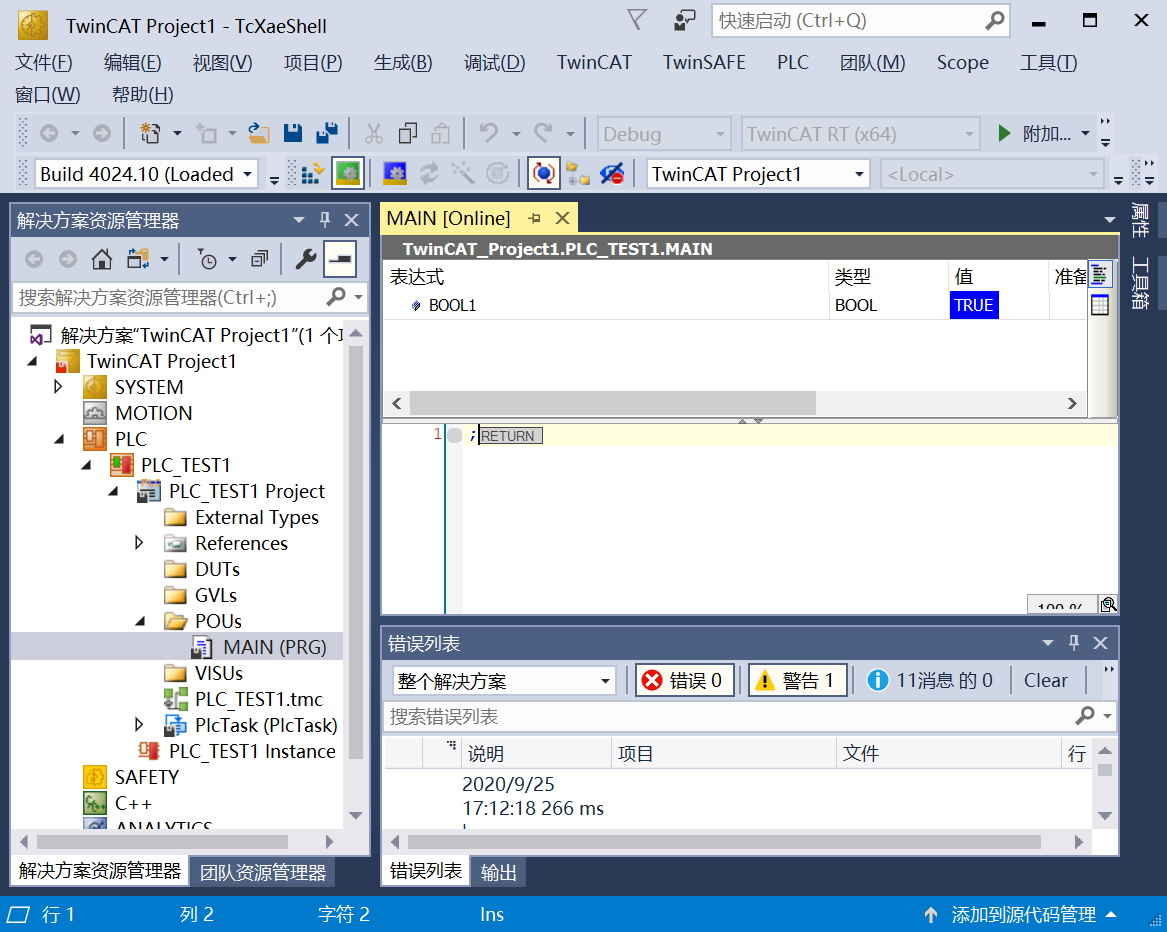Click the Properties wrench icon
This screenshot has height=932, width=1167.
click(x=305, y=259)
